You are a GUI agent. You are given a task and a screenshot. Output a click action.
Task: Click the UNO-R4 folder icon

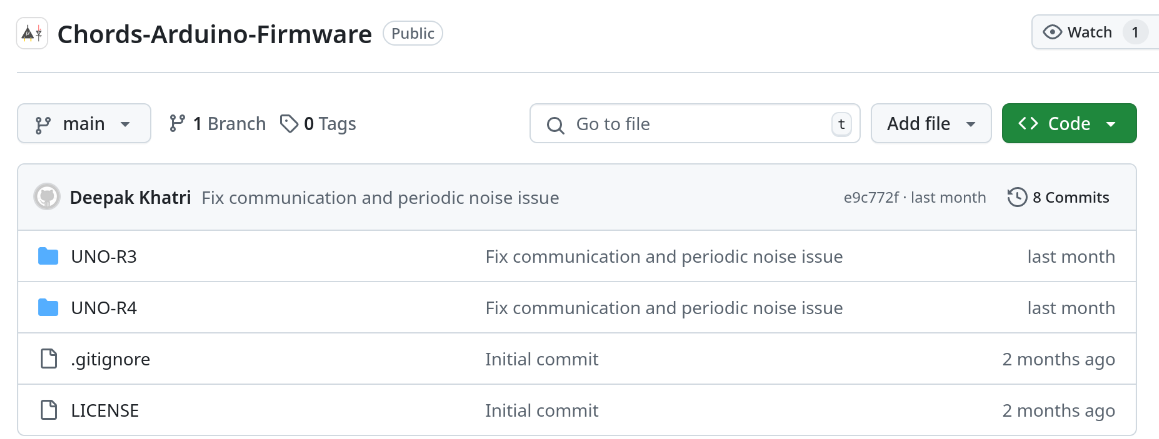pos(48,308)
